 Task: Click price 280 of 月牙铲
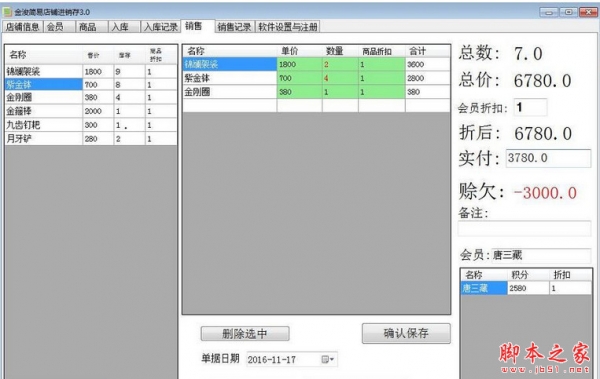pos(98,139)
